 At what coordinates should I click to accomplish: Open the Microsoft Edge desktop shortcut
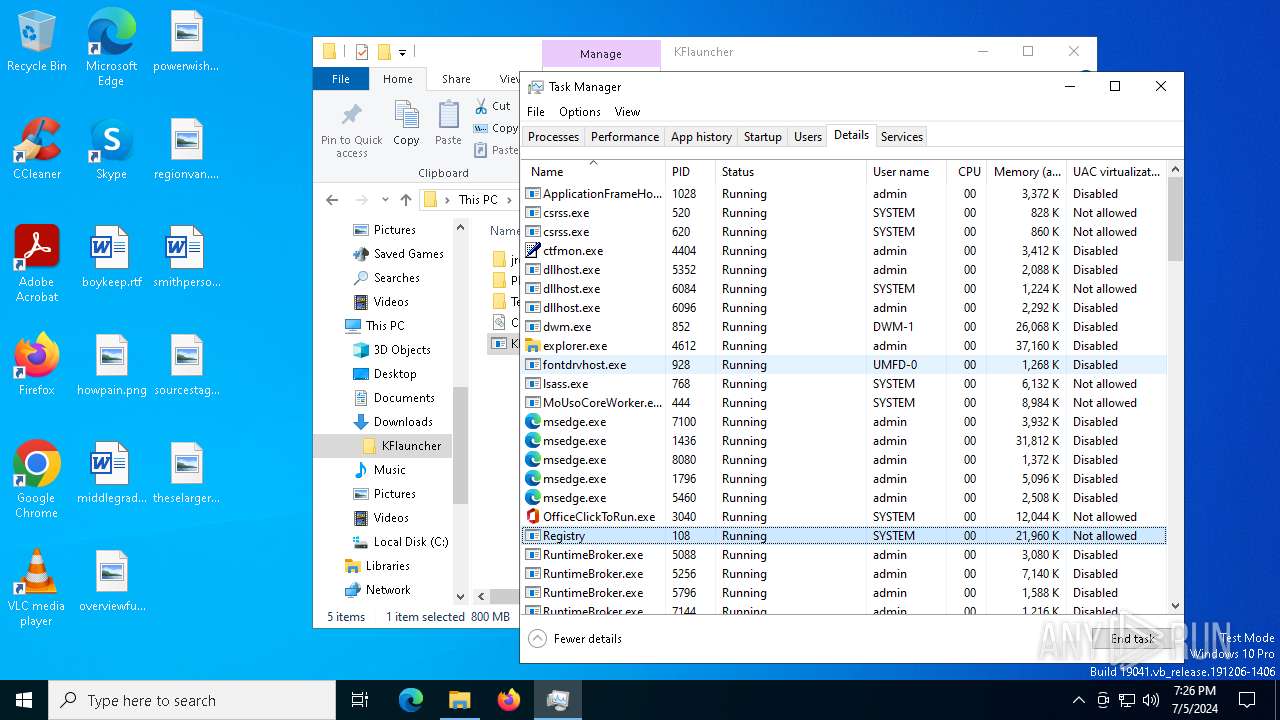click(x=111, y=48)
